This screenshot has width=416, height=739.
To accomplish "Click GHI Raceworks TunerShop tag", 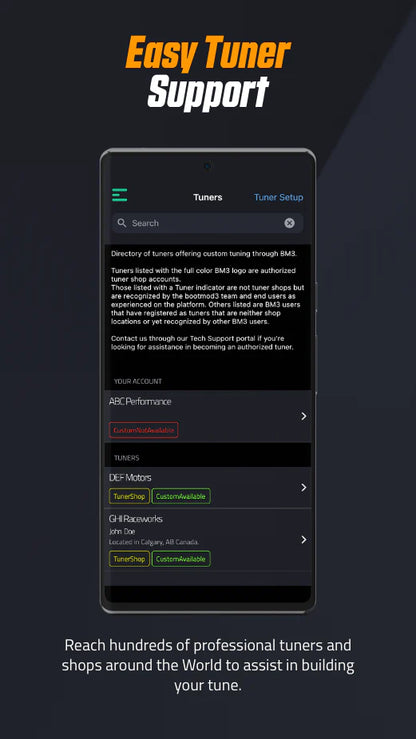I will (x=130, y=558).
